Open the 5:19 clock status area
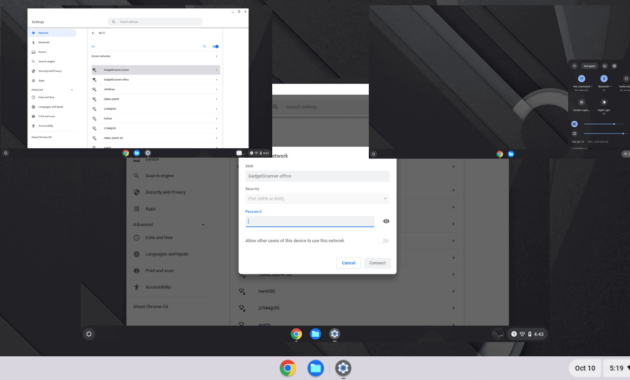The image size is (630, 380). [617, 368]
